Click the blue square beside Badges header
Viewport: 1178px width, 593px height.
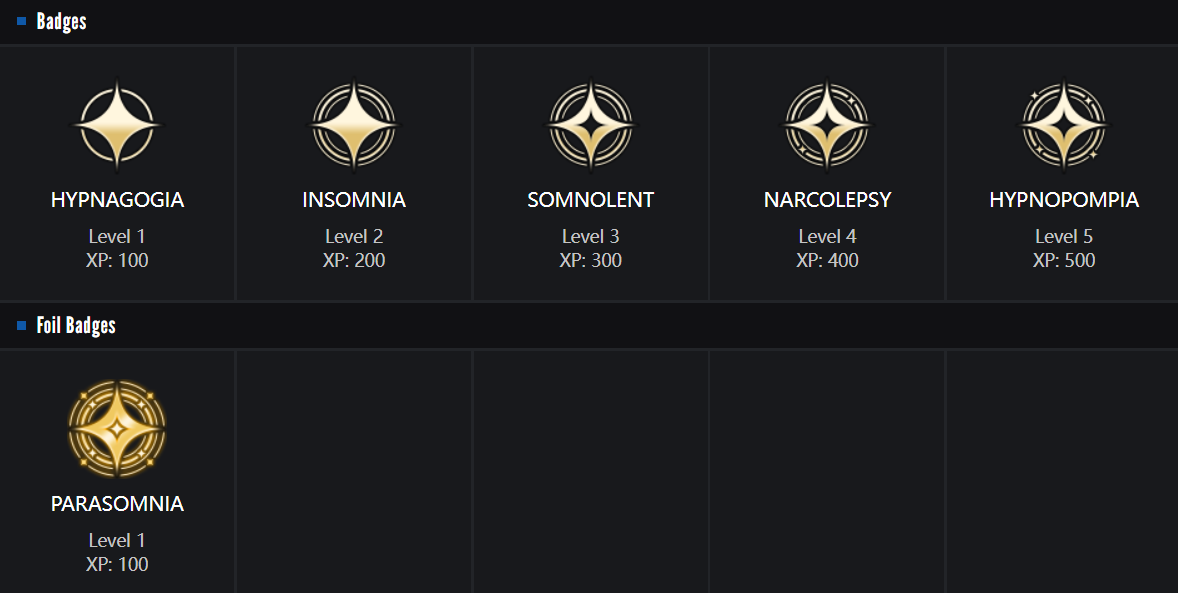[21, 21]
